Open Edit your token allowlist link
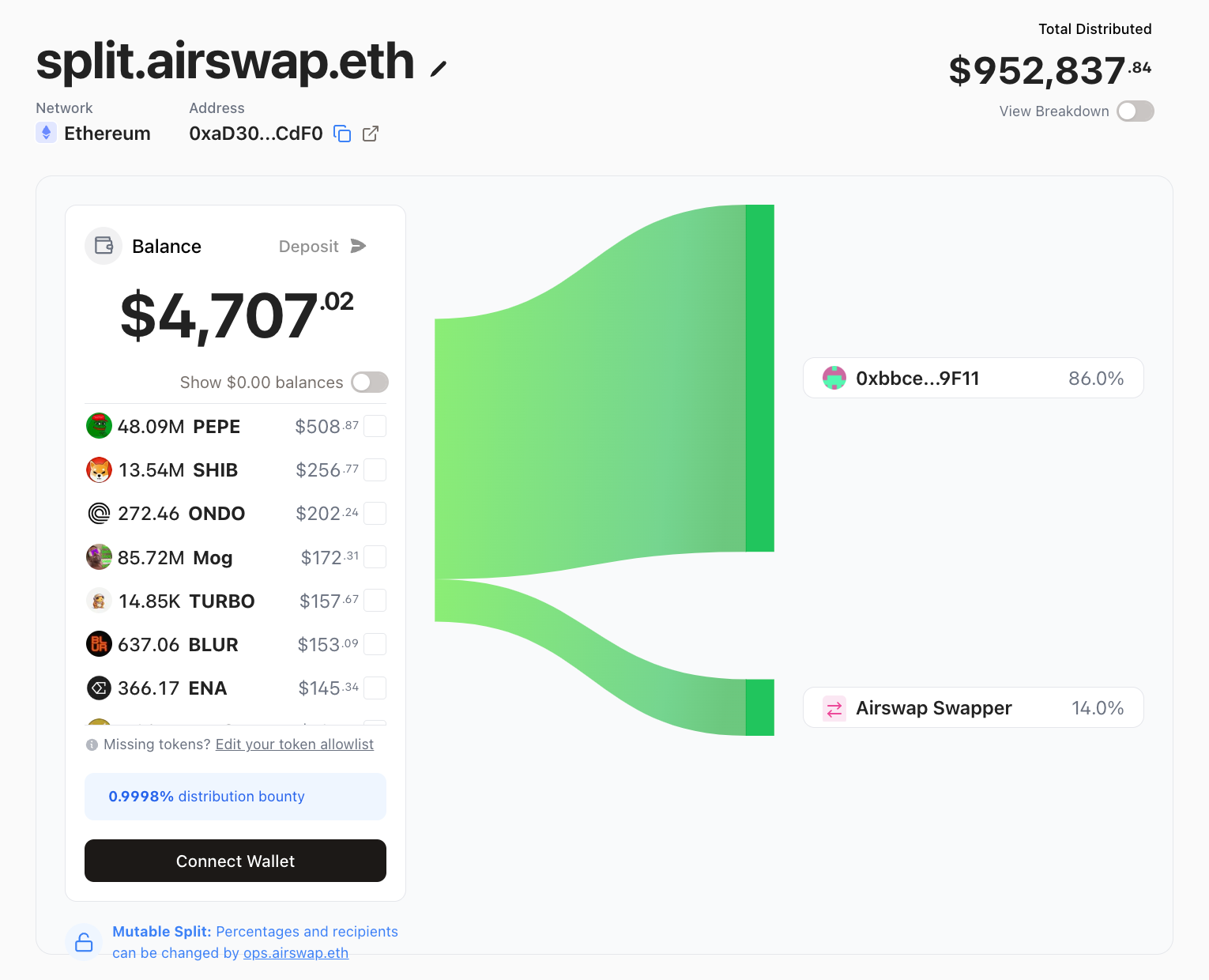 pos(295,744)
